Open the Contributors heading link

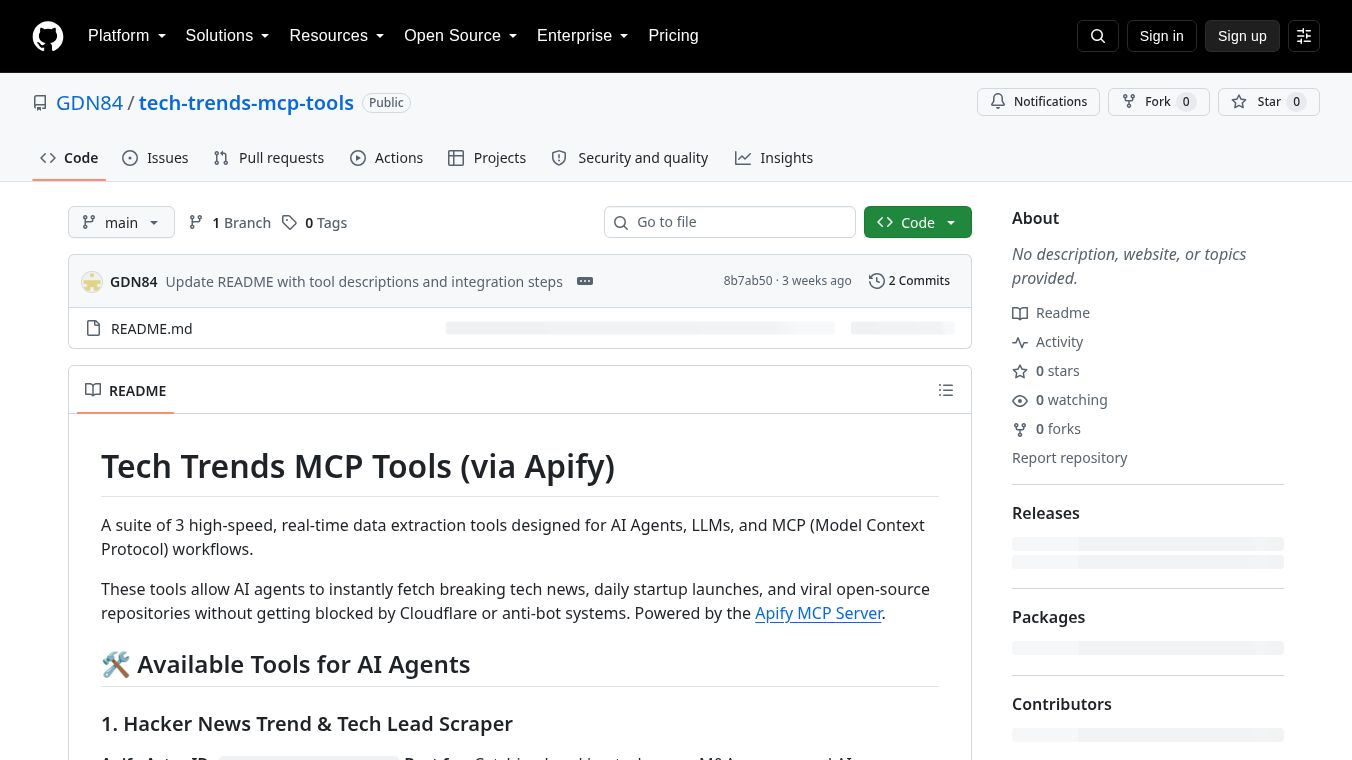[x=1062, y=704]
